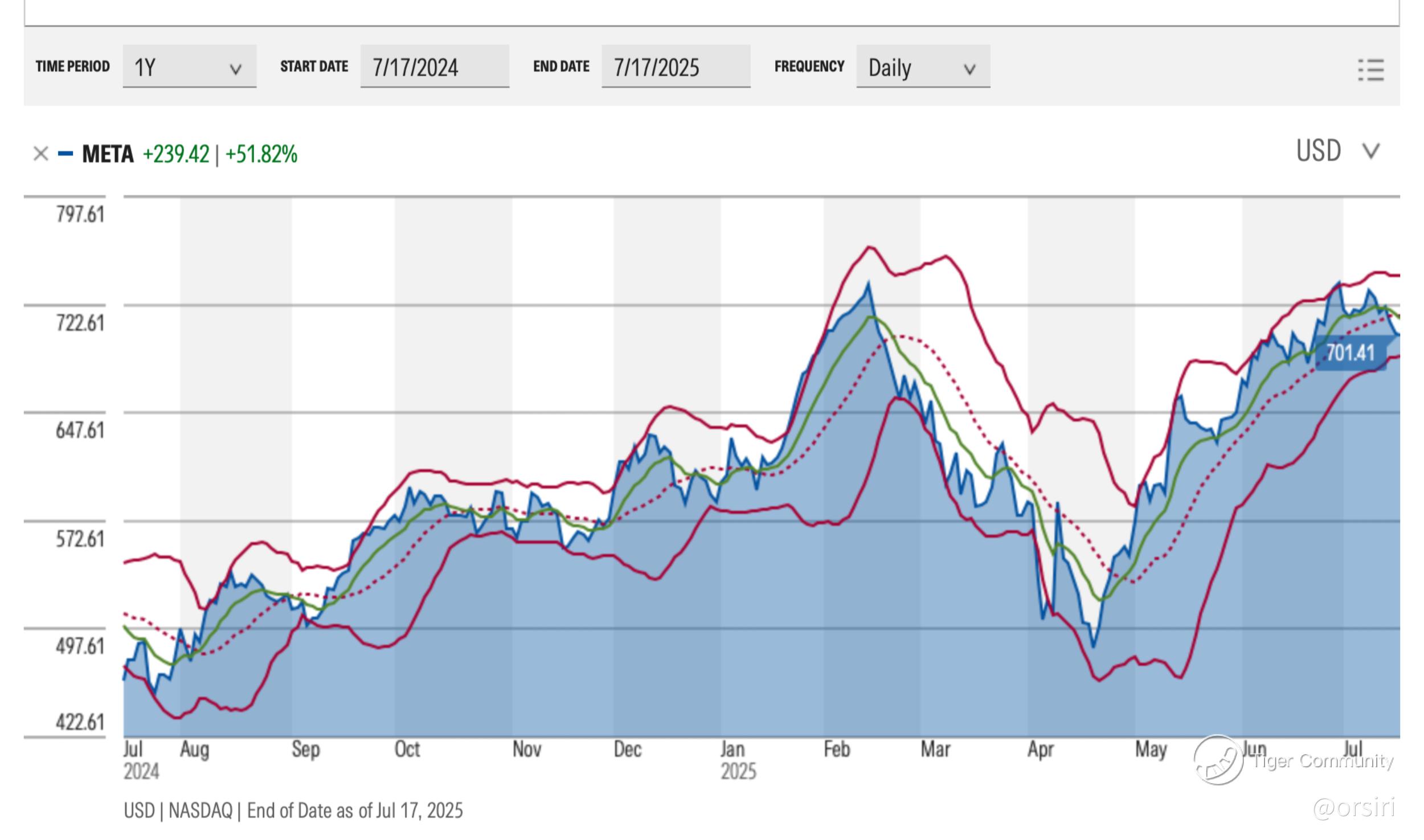The image size is (1424, 840).
Task: Click the META ticker label
Action: pyautogui.click(x=108, y=154)
